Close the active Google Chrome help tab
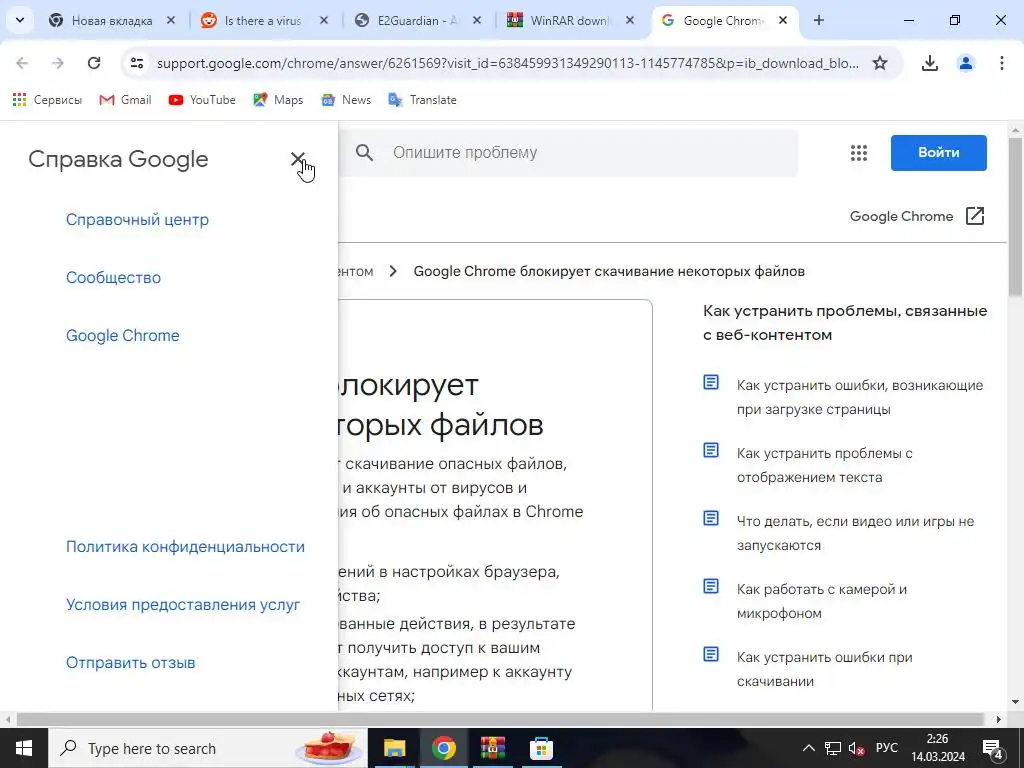 point(782,21)
